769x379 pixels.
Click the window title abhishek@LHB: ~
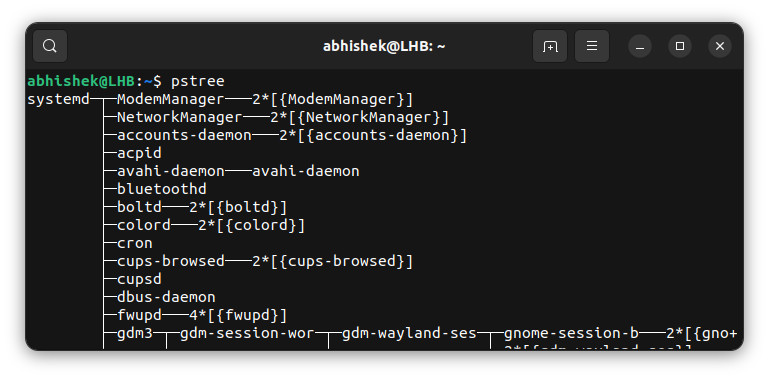click(x=384, y=47)
